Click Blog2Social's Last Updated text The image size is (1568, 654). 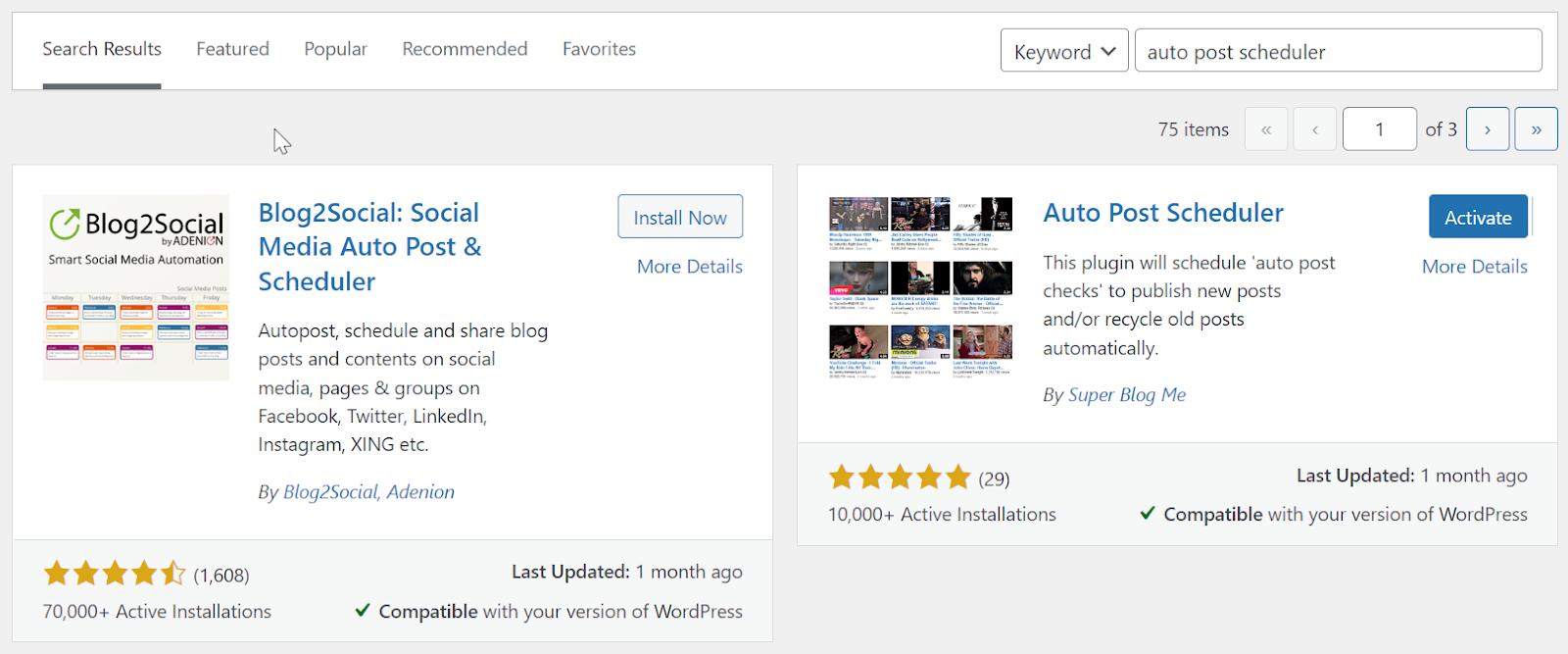[x=627, y=572]
